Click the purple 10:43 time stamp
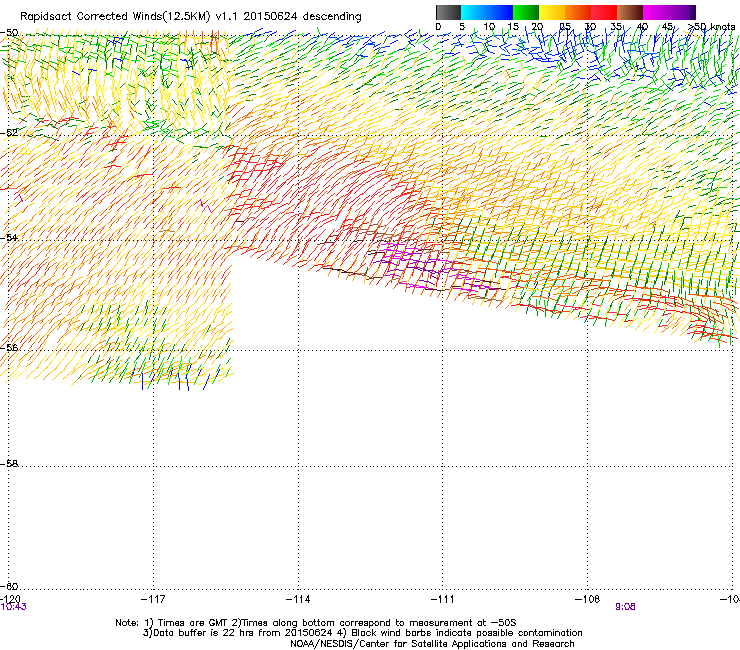Viewport: 740px width, 650px height. coord(13,607)
